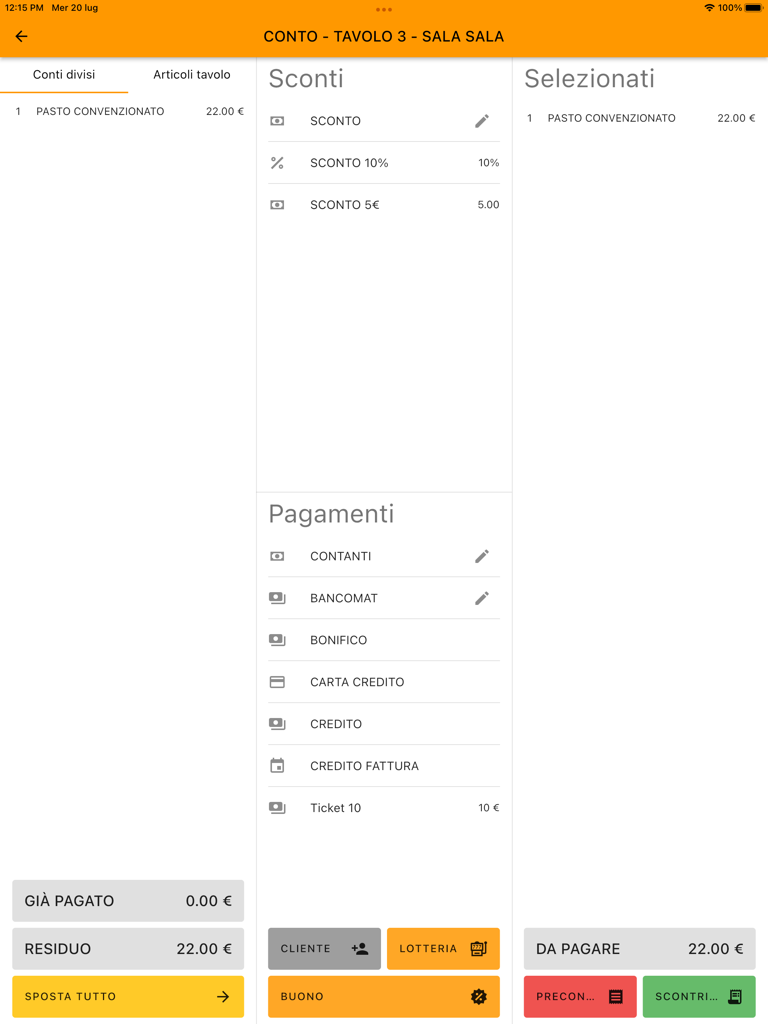Tap the credit card icon for CARTA CREDITO
The height and width of the screenshot is (1024, 768).
pyautogui.click(x=277, y=682)
